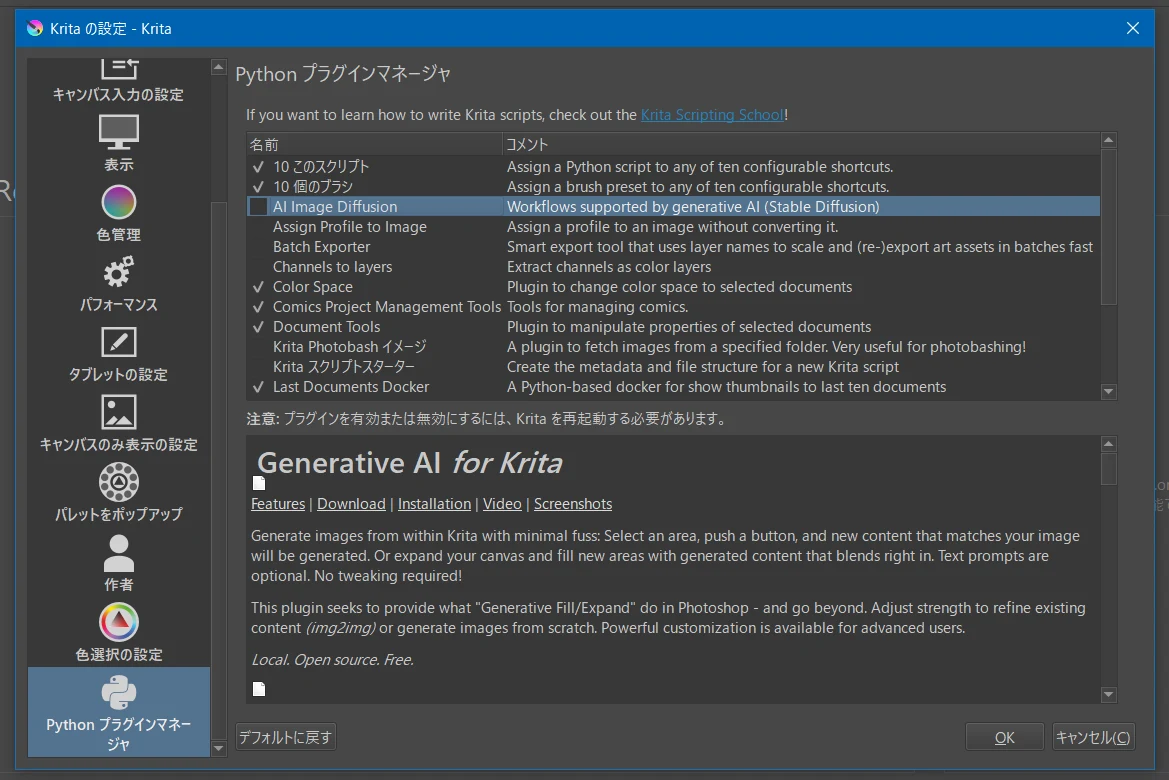The width and height of the screenshot is (1169, 780).
Task: Enable the Krita スクリプトスターター plugin checkbox
Action: click(258, 367)
